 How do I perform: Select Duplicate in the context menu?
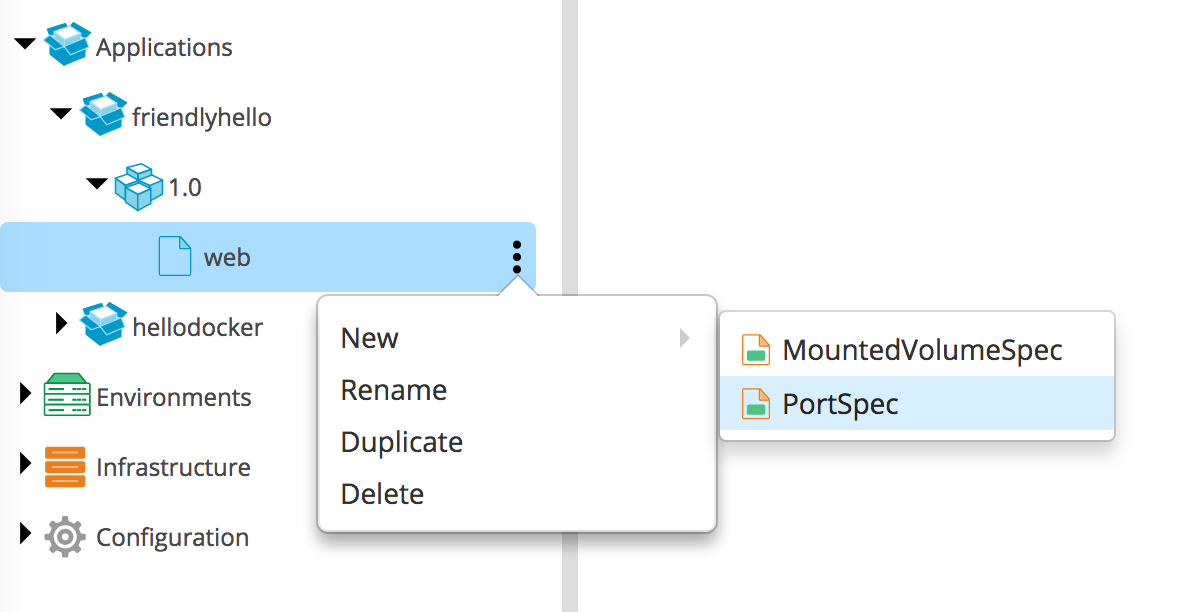tap(402, 442)
